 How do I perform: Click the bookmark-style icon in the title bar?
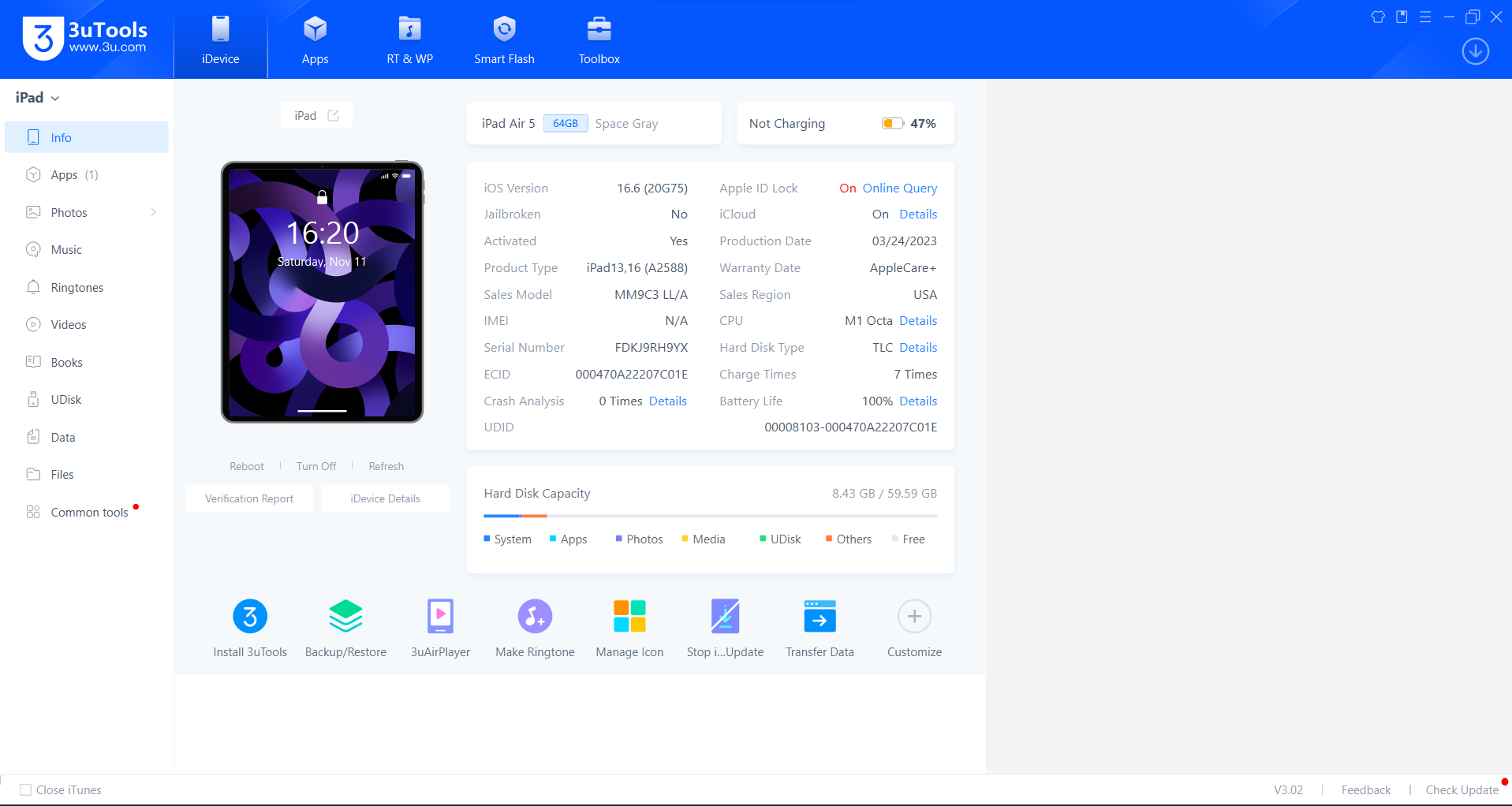pos(1402,17)
